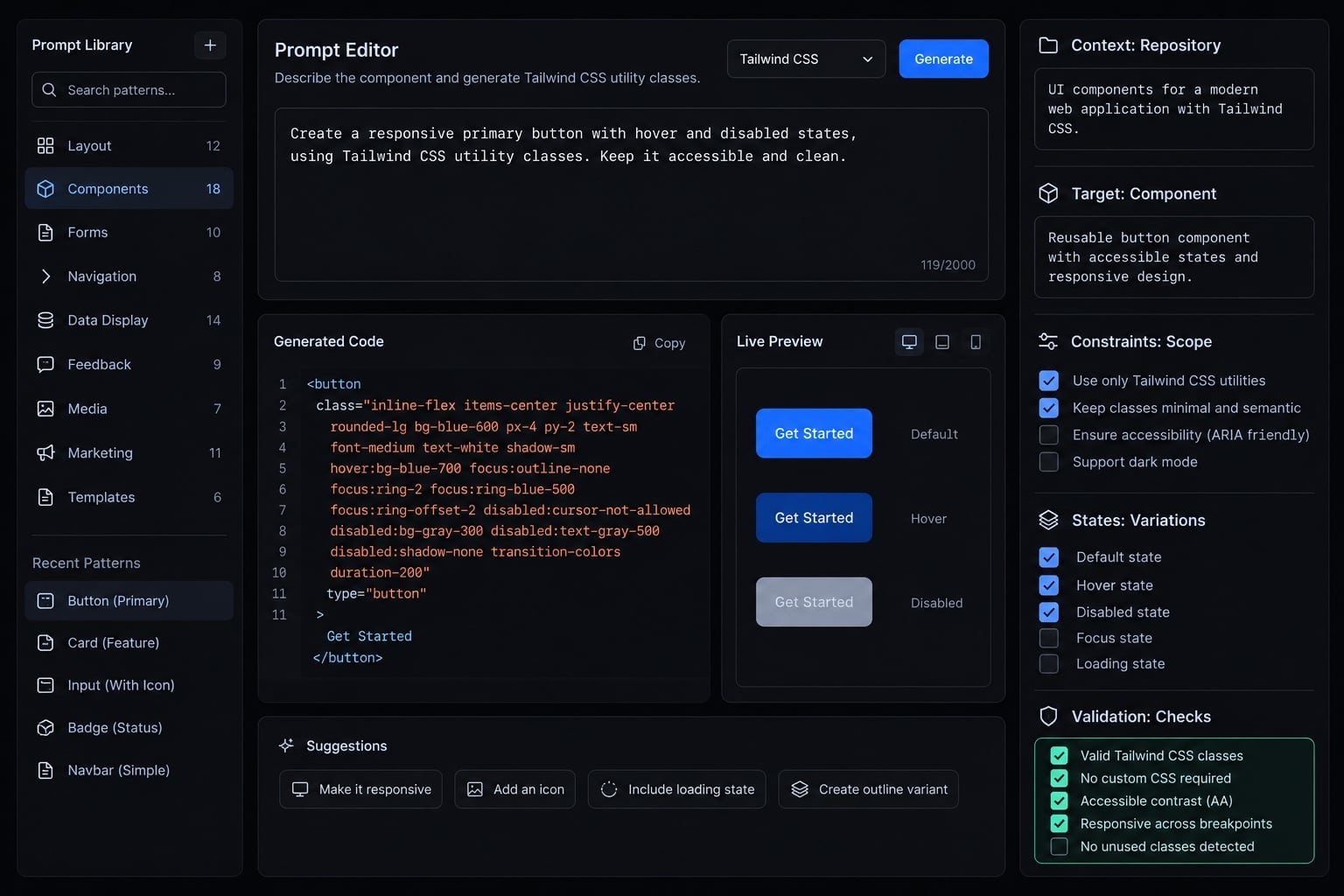Choose Make it responsive suggestion
The width and height of the screenshot is (1344, 896).
[x=360, y=789]
